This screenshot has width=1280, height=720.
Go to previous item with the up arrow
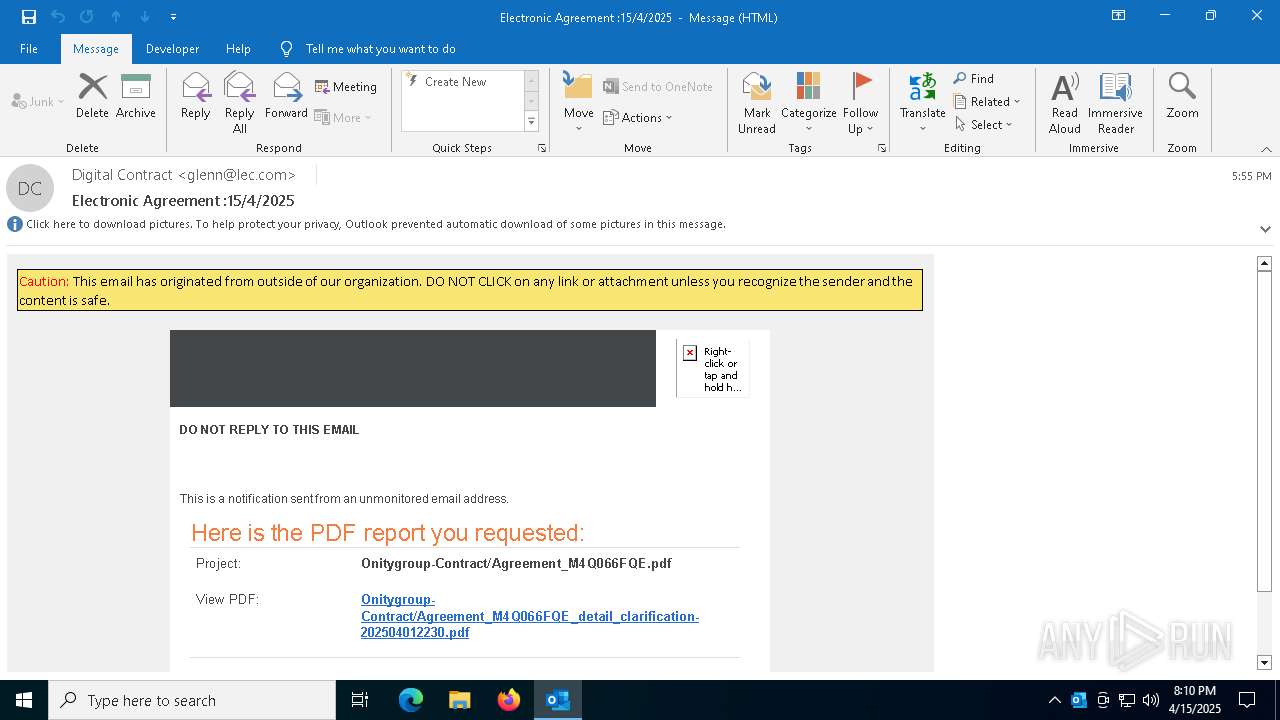[x=116, y=17]
